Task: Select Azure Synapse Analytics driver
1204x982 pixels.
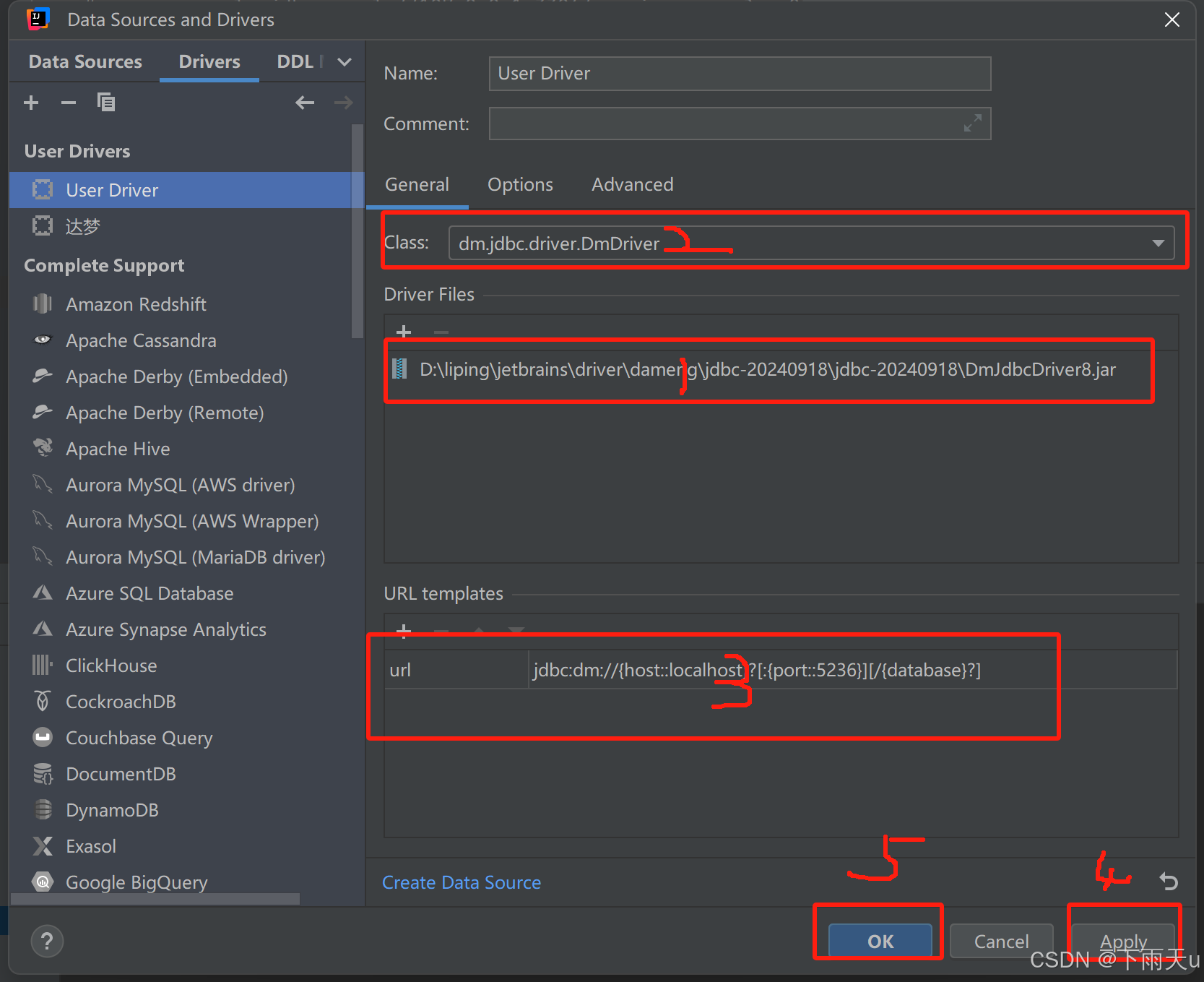Action: click(181, 629)
